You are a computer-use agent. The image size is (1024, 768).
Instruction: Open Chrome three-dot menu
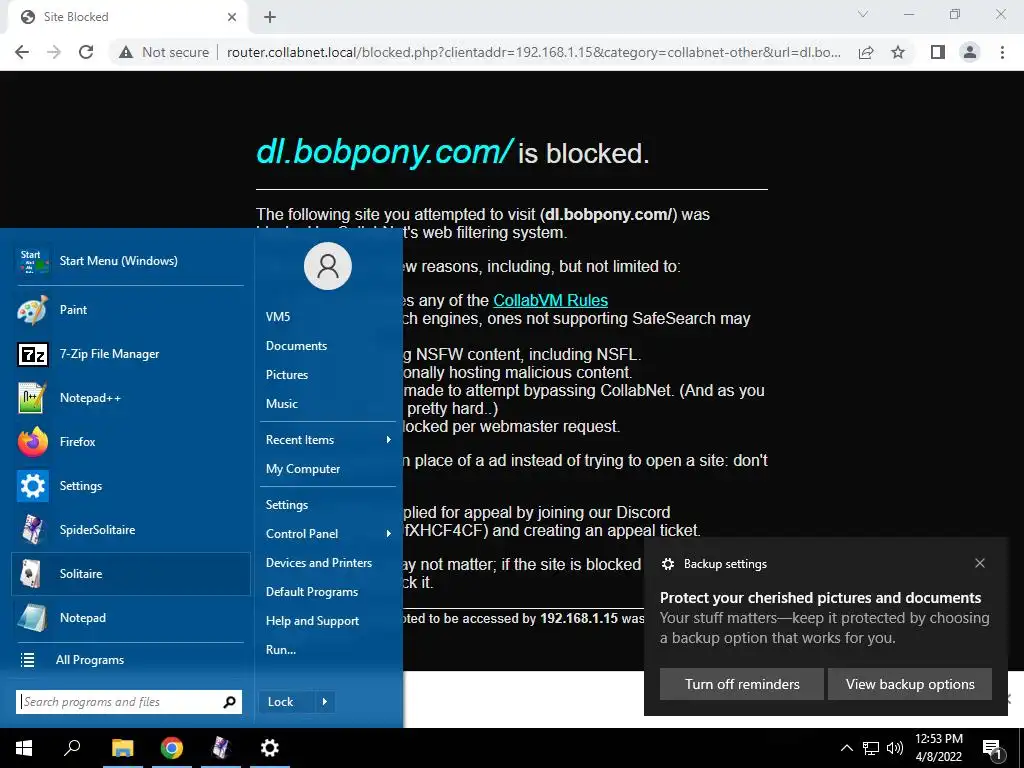pos(1002,52)
